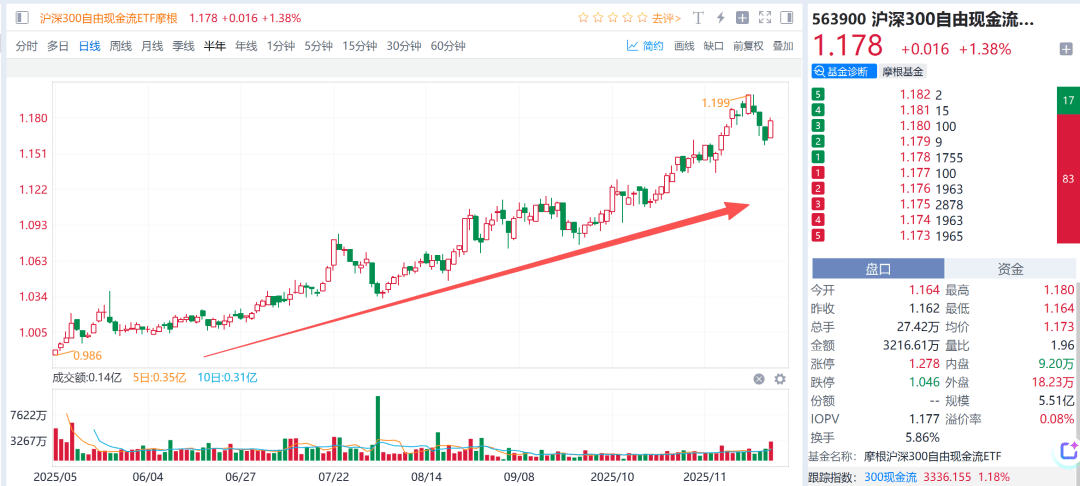The image size is (1080, 486).
Task: Toggle 缺口 gap display on chart
Action: (713, 46)
